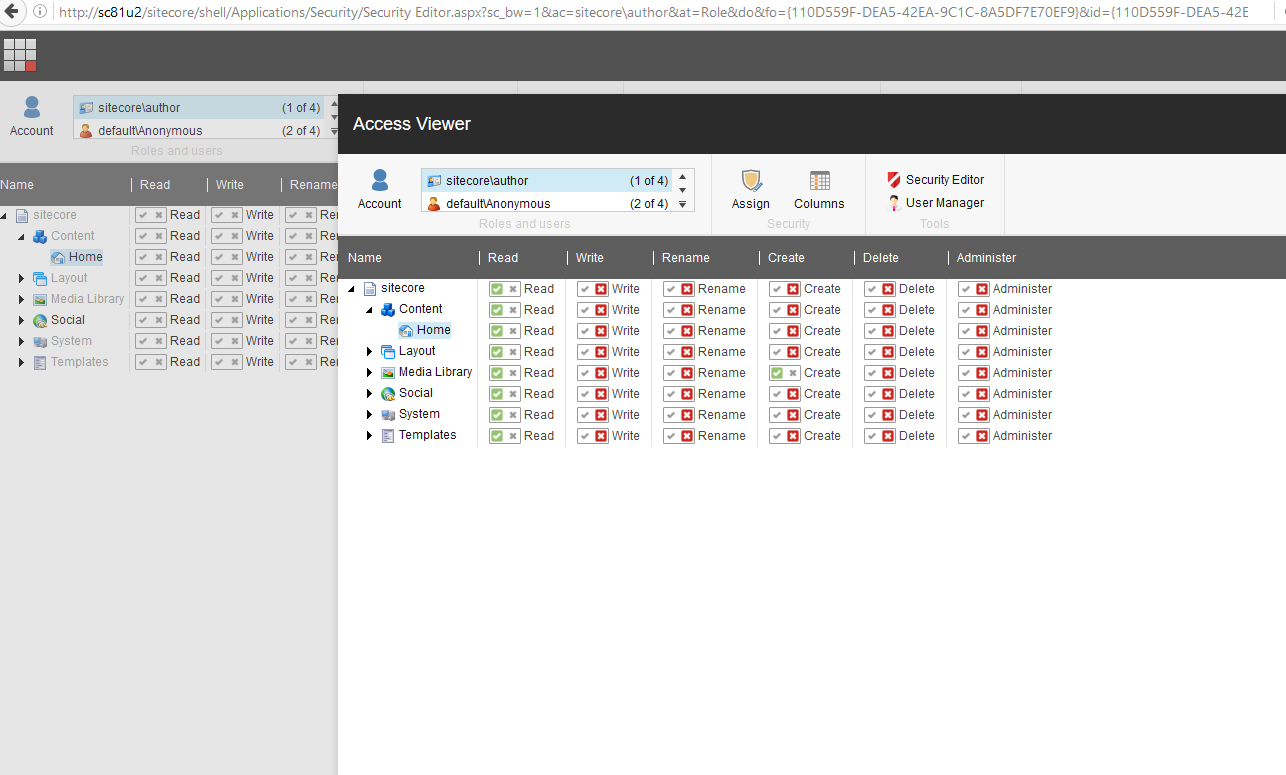Click Templates icon in background Security Editor tree
Viewport: 1286px width, 775px height.
[x=40, y=363]
